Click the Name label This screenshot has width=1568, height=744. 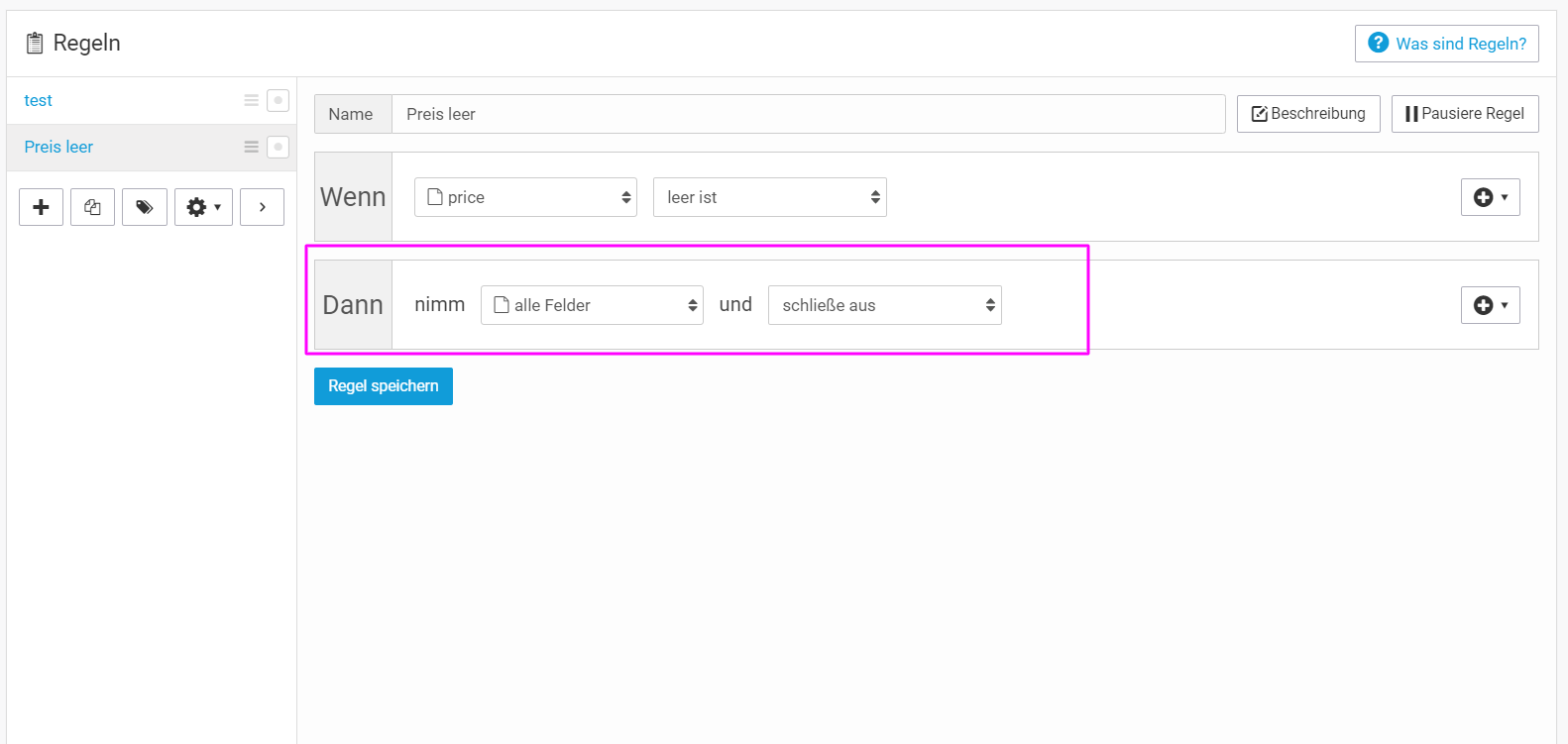click(x=351, y=114)
